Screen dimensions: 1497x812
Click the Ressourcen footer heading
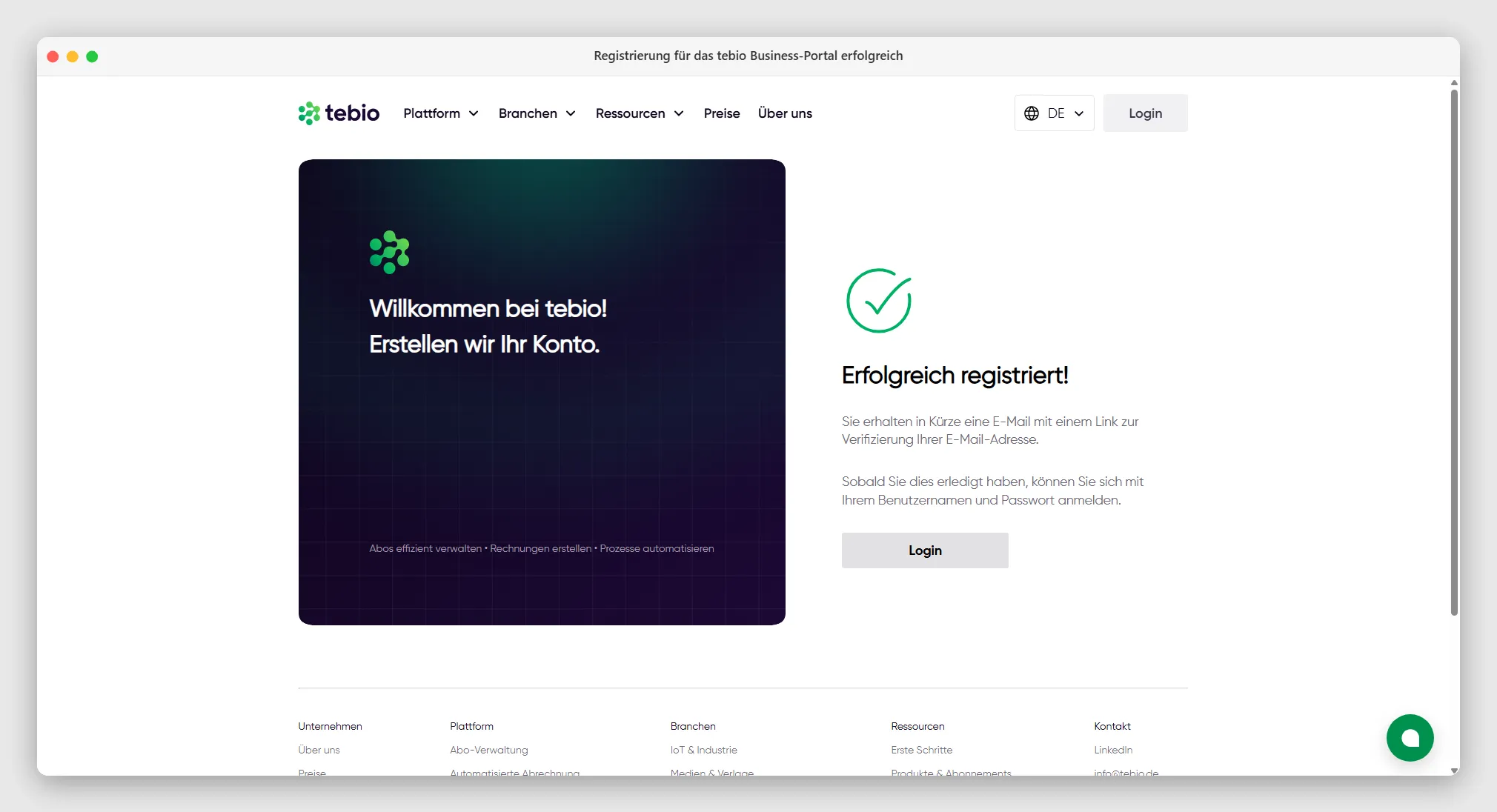coord(917,726)
